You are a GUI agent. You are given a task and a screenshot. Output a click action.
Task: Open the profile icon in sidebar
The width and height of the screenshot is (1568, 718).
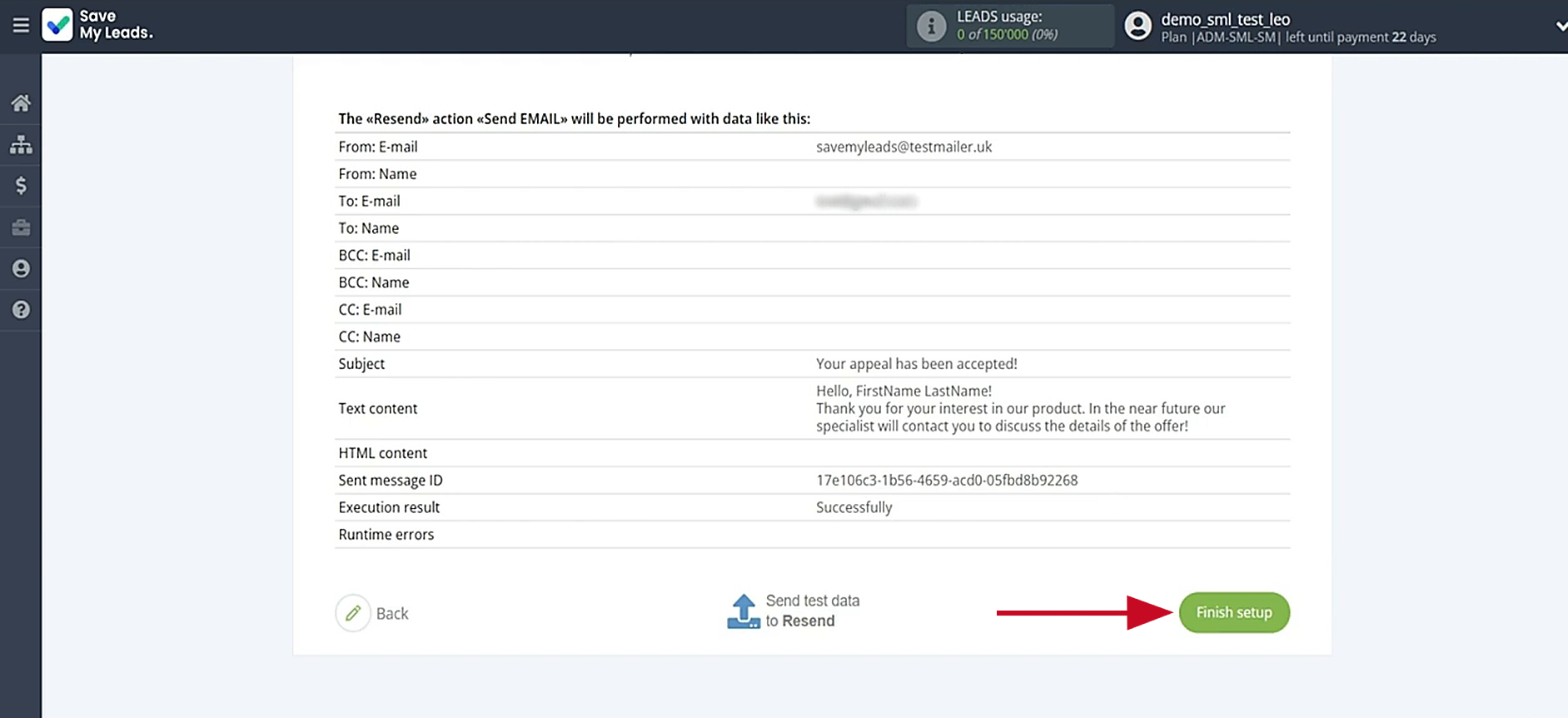click(21, 268)
